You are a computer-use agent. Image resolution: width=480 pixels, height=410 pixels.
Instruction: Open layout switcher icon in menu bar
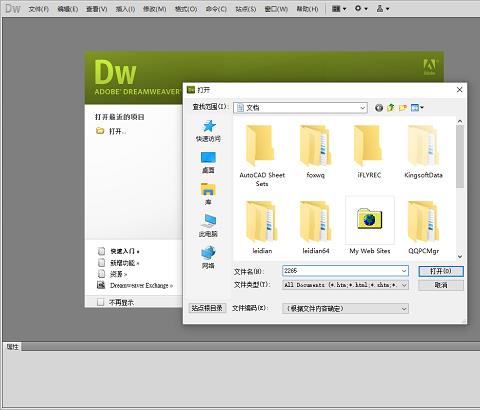click(339, 9)
